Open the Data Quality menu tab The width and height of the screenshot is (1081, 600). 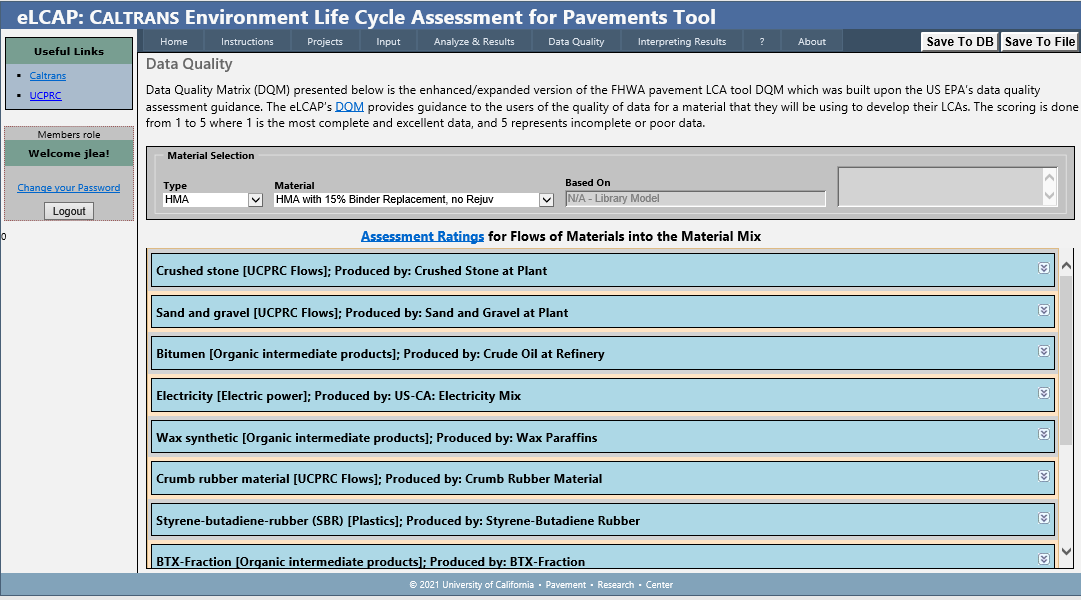pyautogui.click(x=576, y=41)
